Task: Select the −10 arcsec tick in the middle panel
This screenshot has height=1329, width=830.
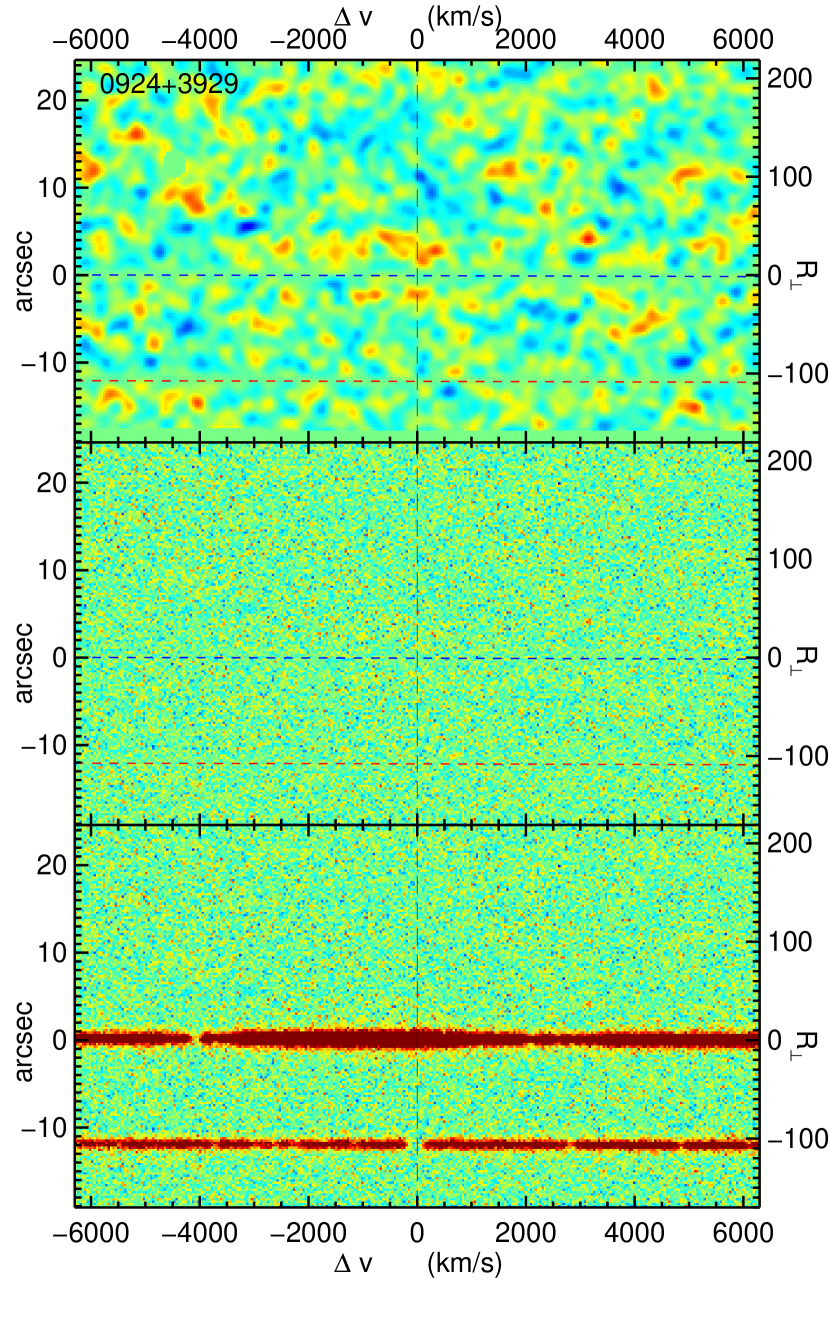Action: (x=46, y=745)
